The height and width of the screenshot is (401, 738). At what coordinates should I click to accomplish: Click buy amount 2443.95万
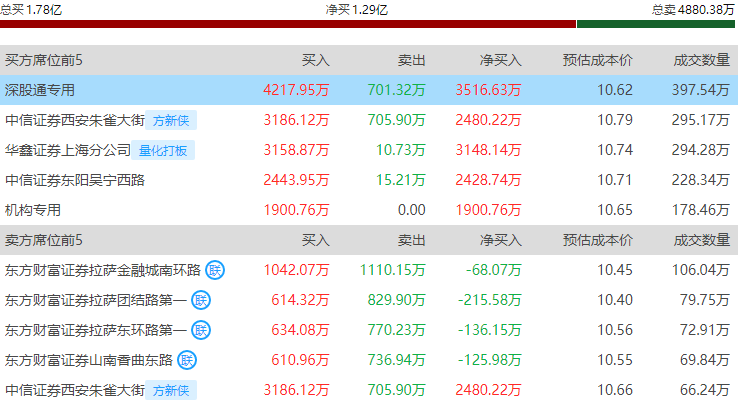pos(296,180)
